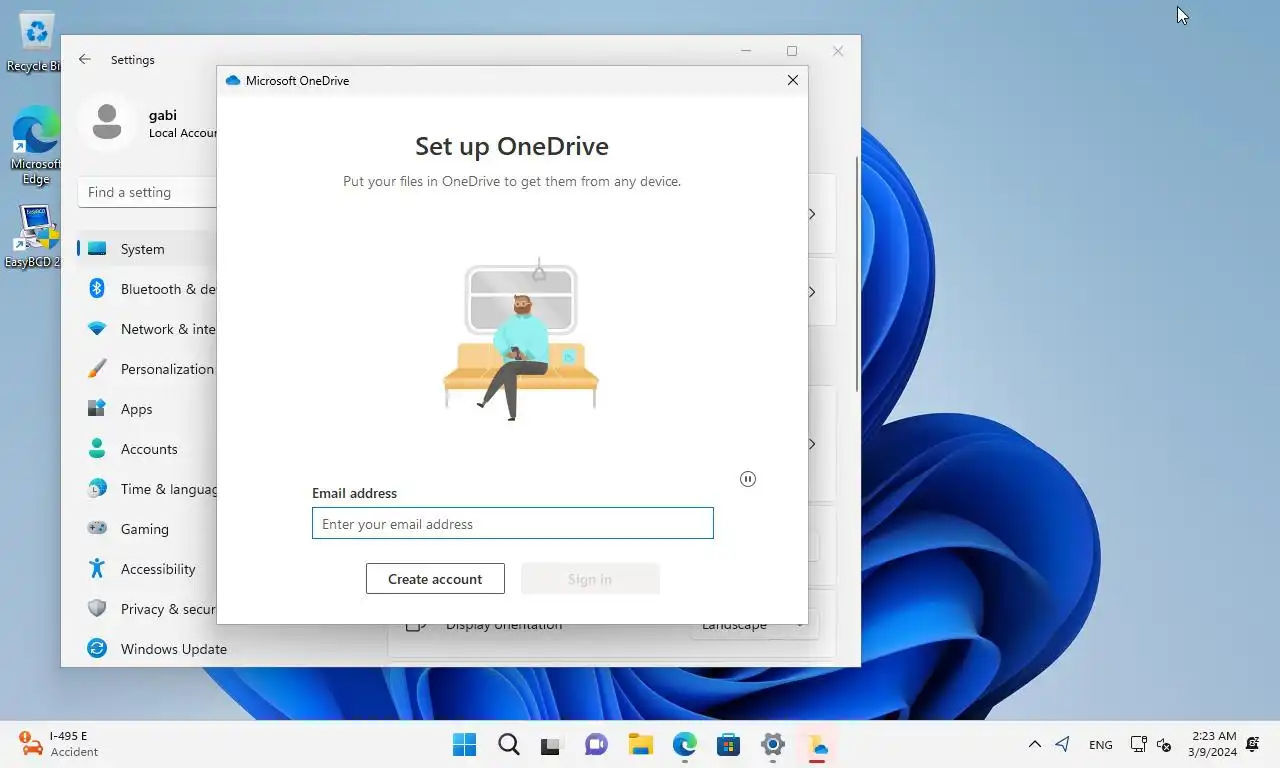This screenshot has height=768, width=1280.
Task: Open Personalization in Settings sidebar
Action: coord(147,369)
